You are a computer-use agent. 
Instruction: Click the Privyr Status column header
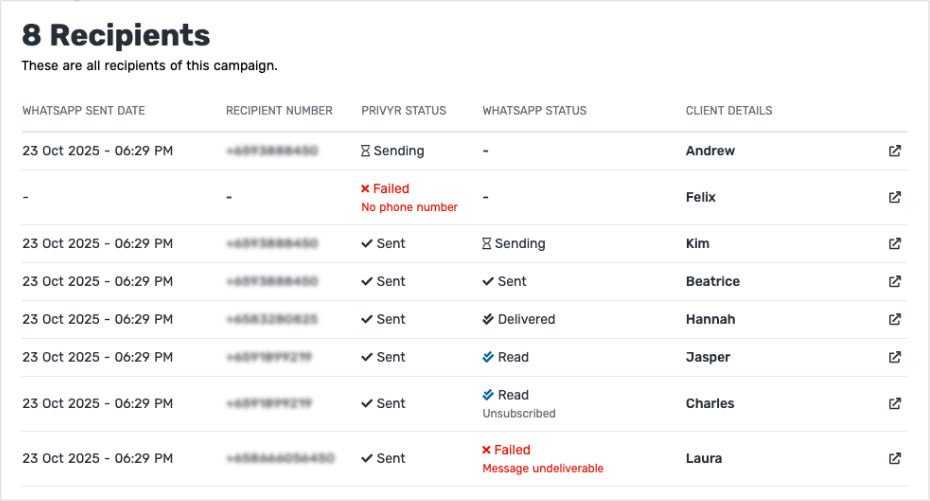point(403,111)
